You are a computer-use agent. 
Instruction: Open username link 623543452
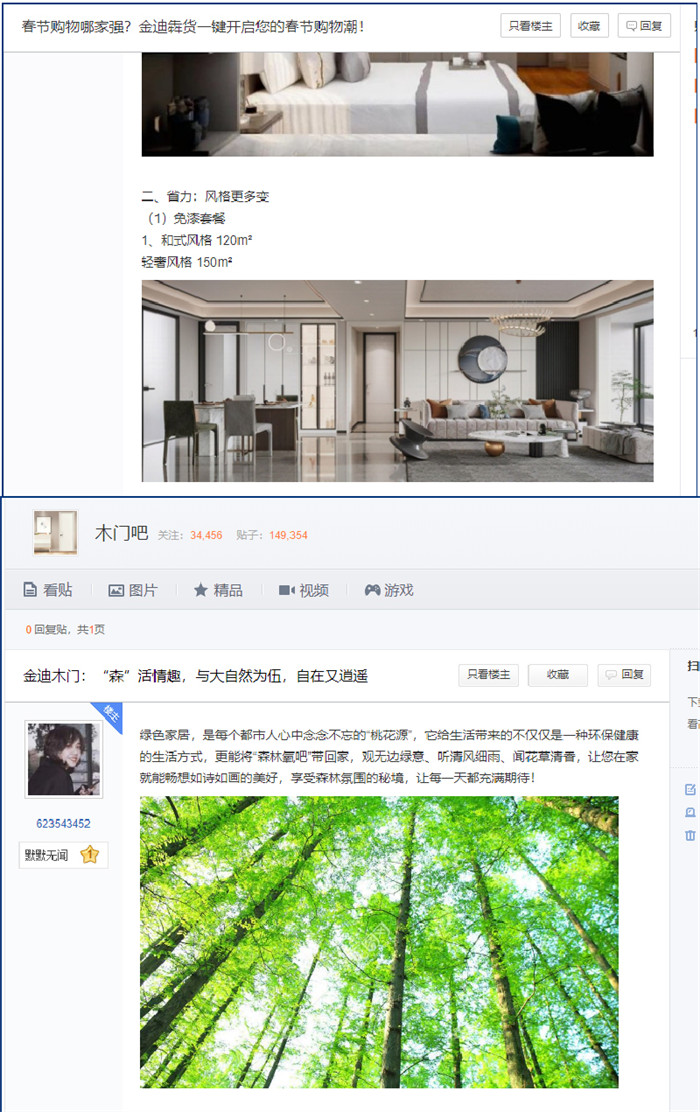click(x=64, y=823)
